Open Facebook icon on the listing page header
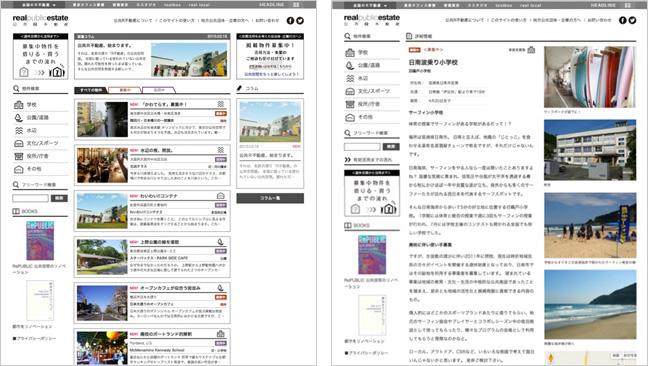 tap(291, 21)
